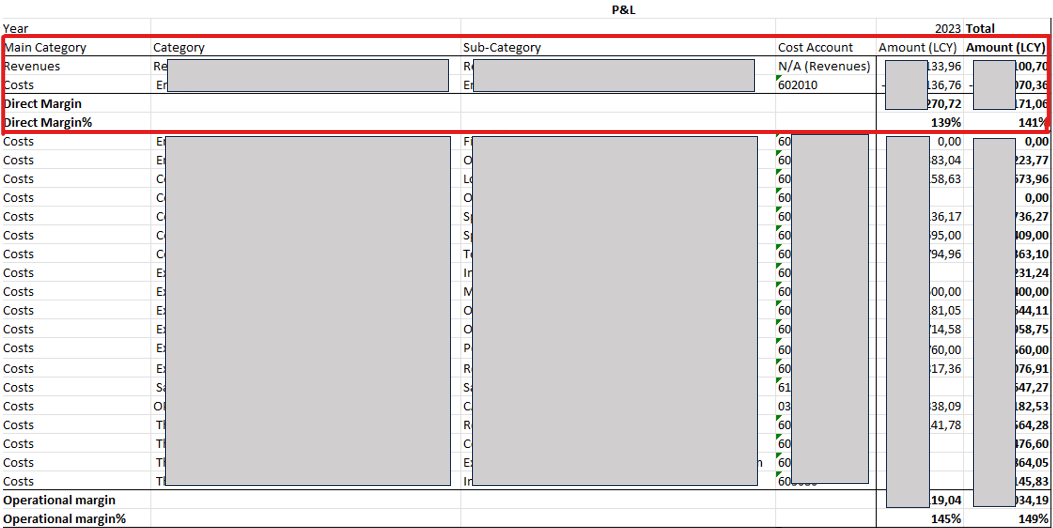Select the 149% total operational margin value
Image resolution: width=1053 pixels, height=528 pixels.
[1034, 519]
